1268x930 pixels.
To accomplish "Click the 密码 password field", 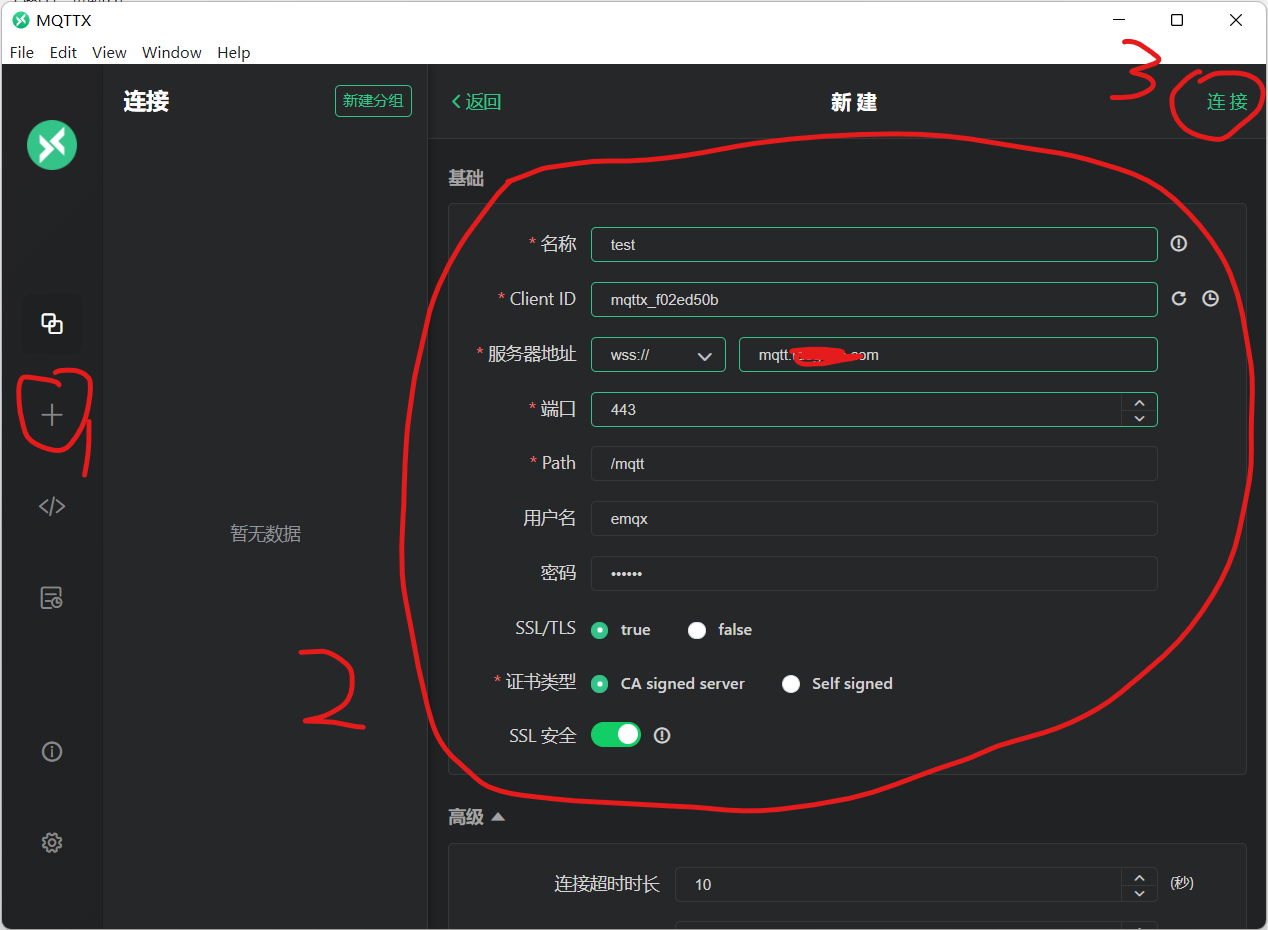I will click(x=874, y=574).
